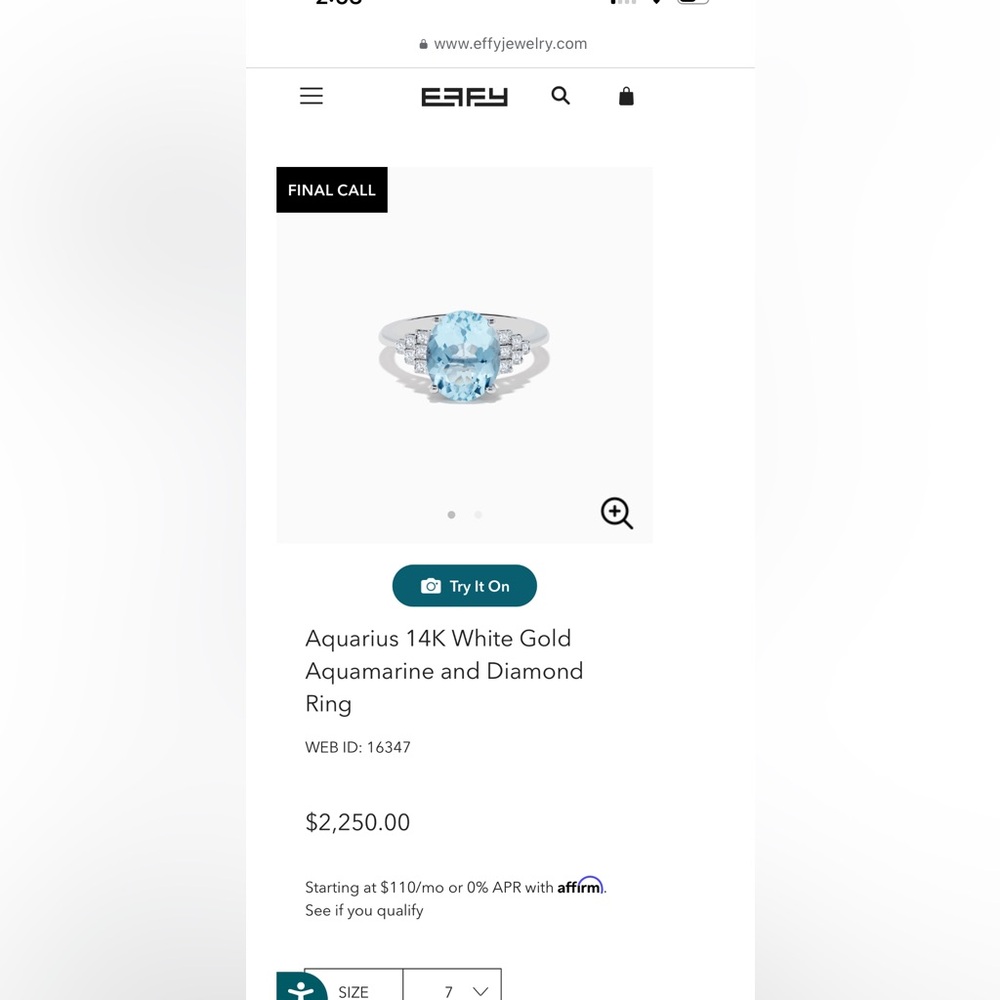The image size is (1000, 1000).
Task: Select the Aquarius ring product title
Action: click(x=444, y=670)
